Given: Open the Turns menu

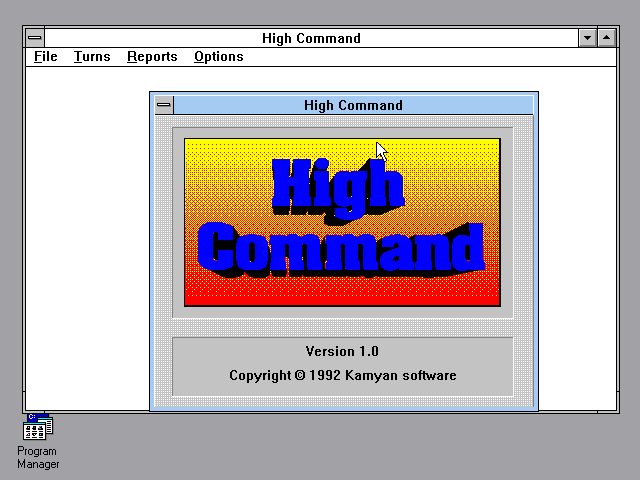Looking at the screenshot, I should point(92,57).
